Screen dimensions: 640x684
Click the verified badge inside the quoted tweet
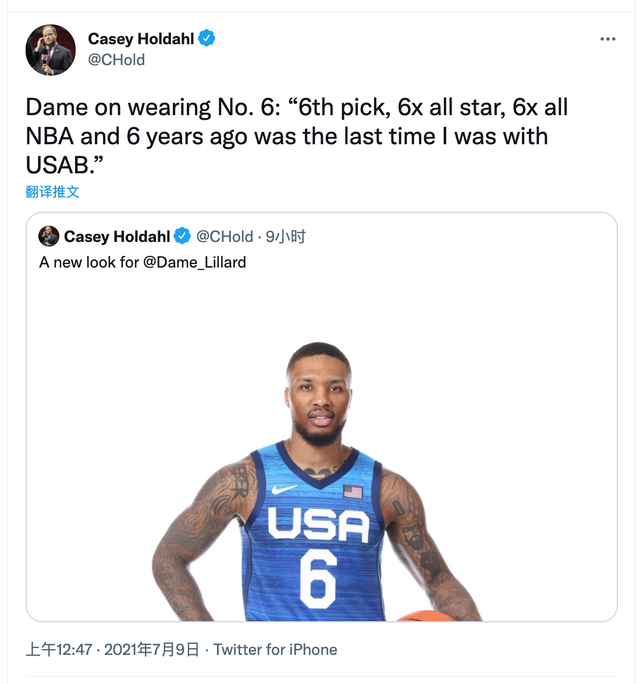tap(183, 236)
